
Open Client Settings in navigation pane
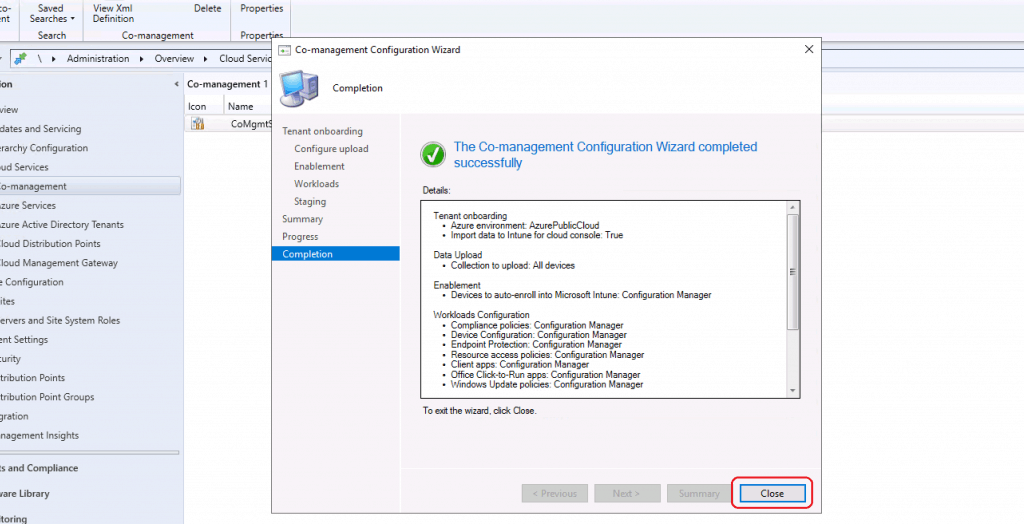(24, 339)
